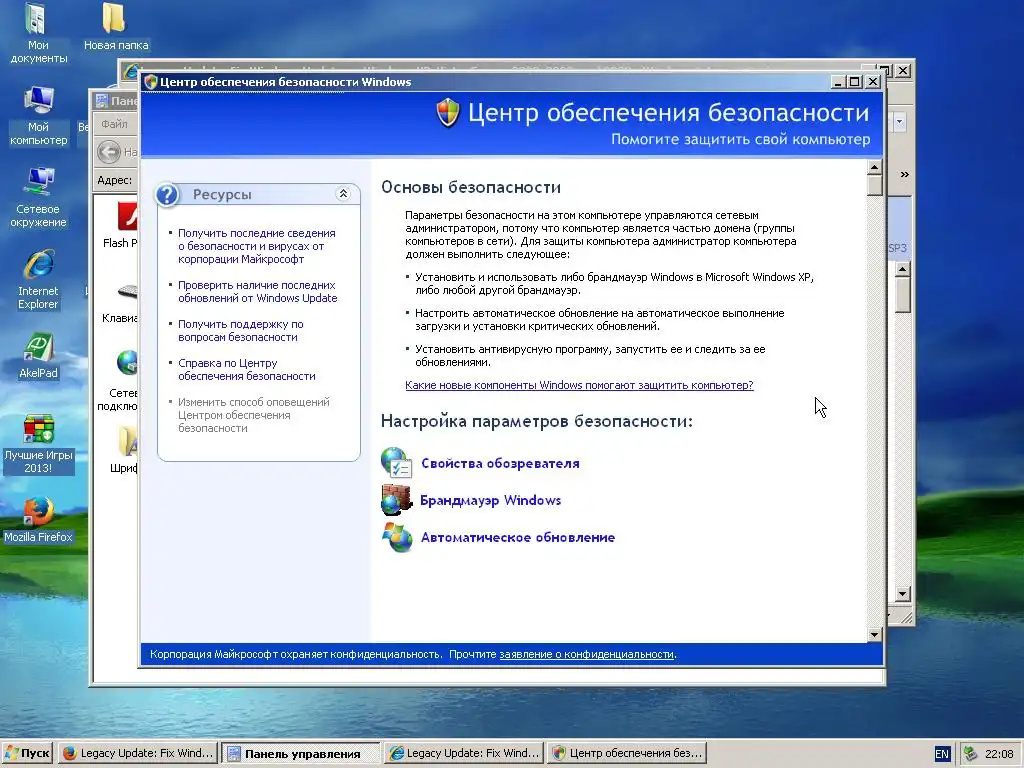1024x768 pixels.
Task: Click the EN language indicator
Action: click(x=942, y=754)
